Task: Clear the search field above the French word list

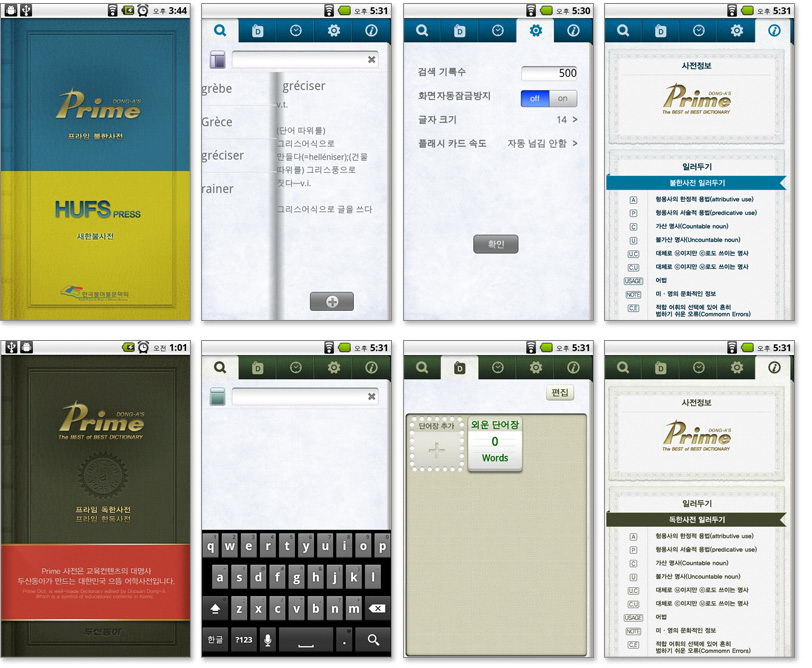Action: [371, 60]
